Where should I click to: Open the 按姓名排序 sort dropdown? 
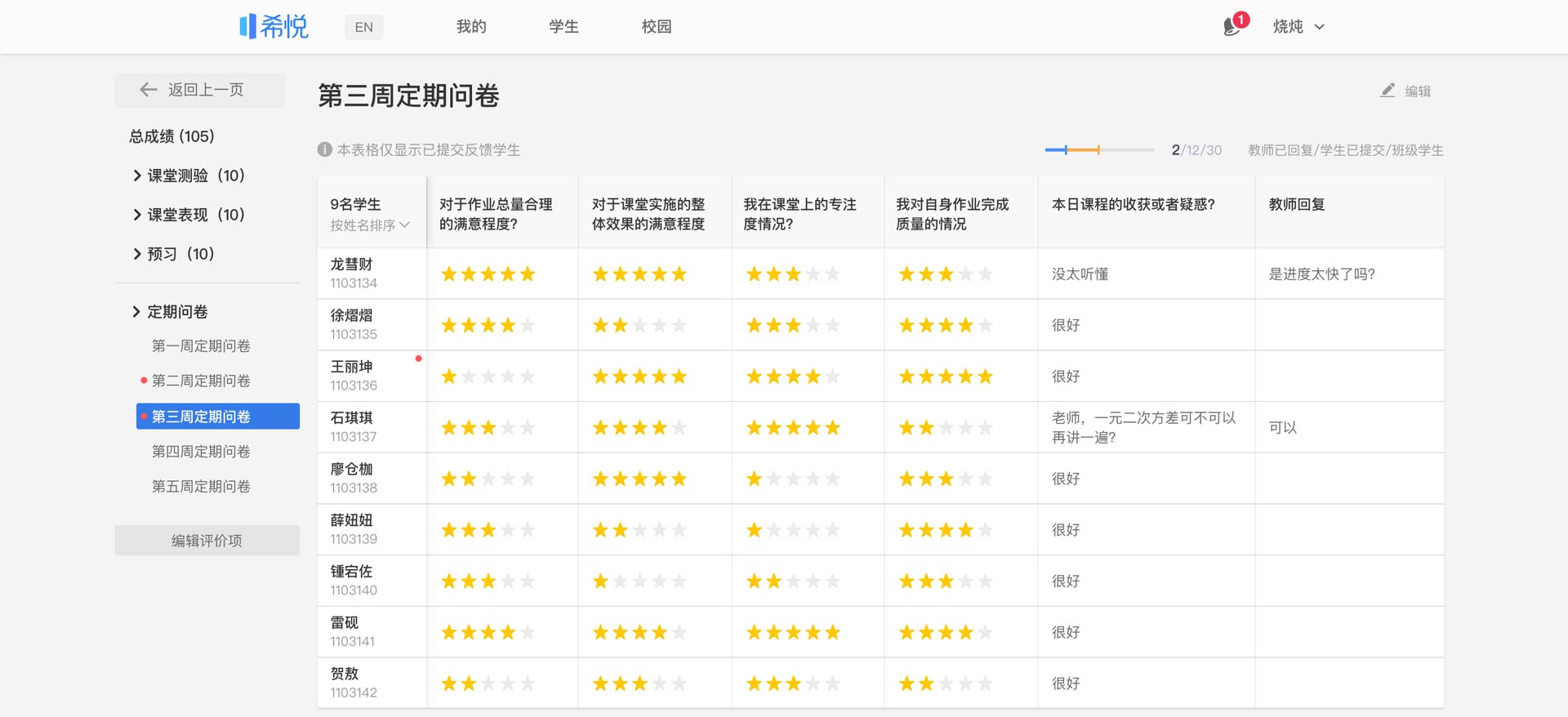click(x=369, y=225)
